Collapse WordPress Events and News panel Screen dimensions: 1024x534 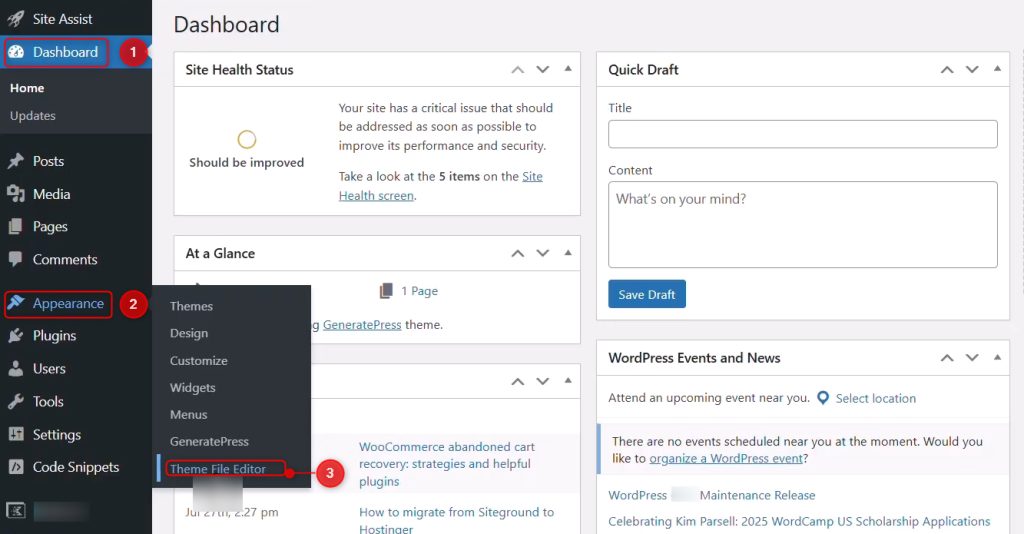997,357
